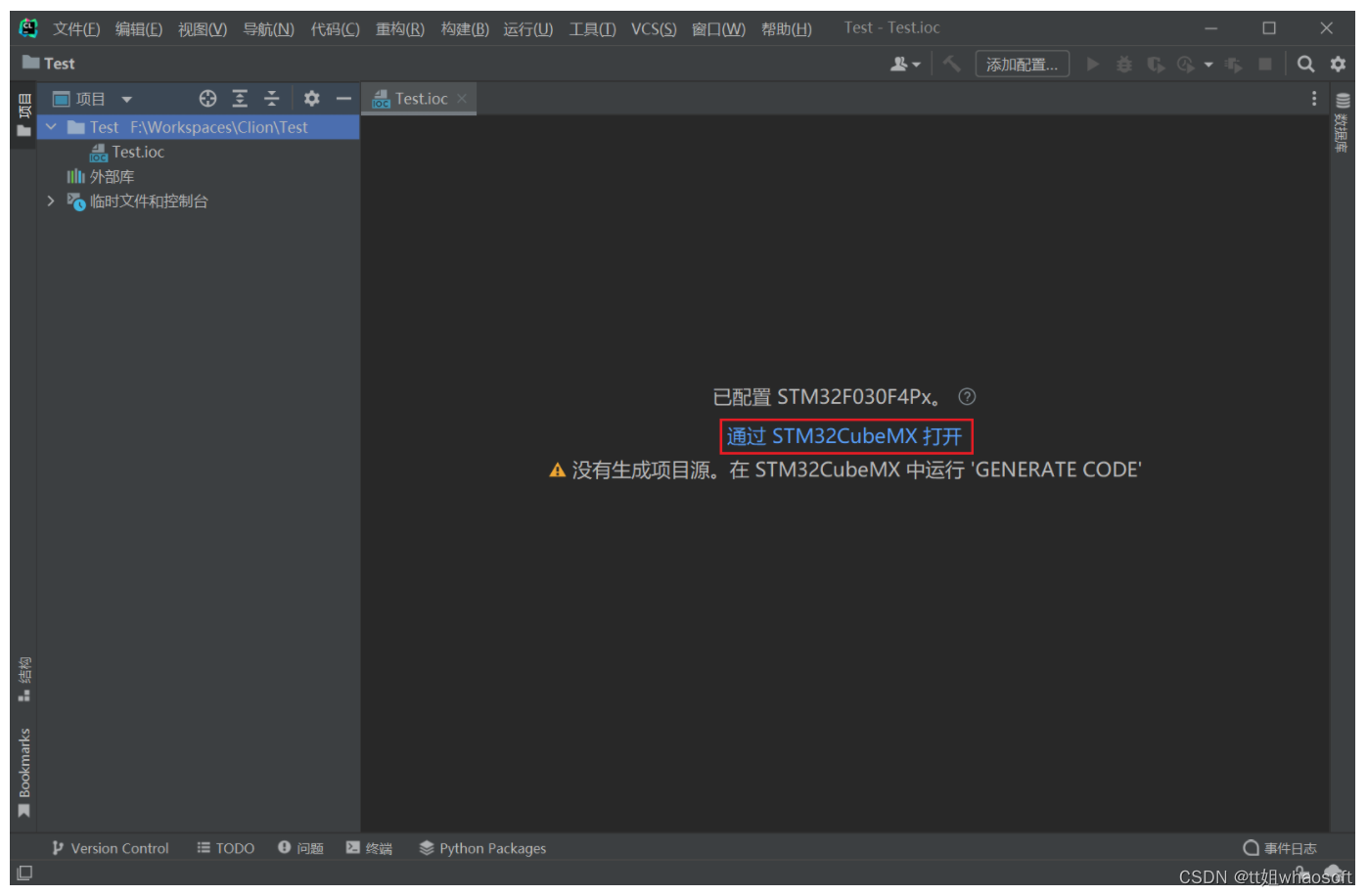1368x896 pixels.
Task: Click the collapse all icon in project panel
Action: 272,99
